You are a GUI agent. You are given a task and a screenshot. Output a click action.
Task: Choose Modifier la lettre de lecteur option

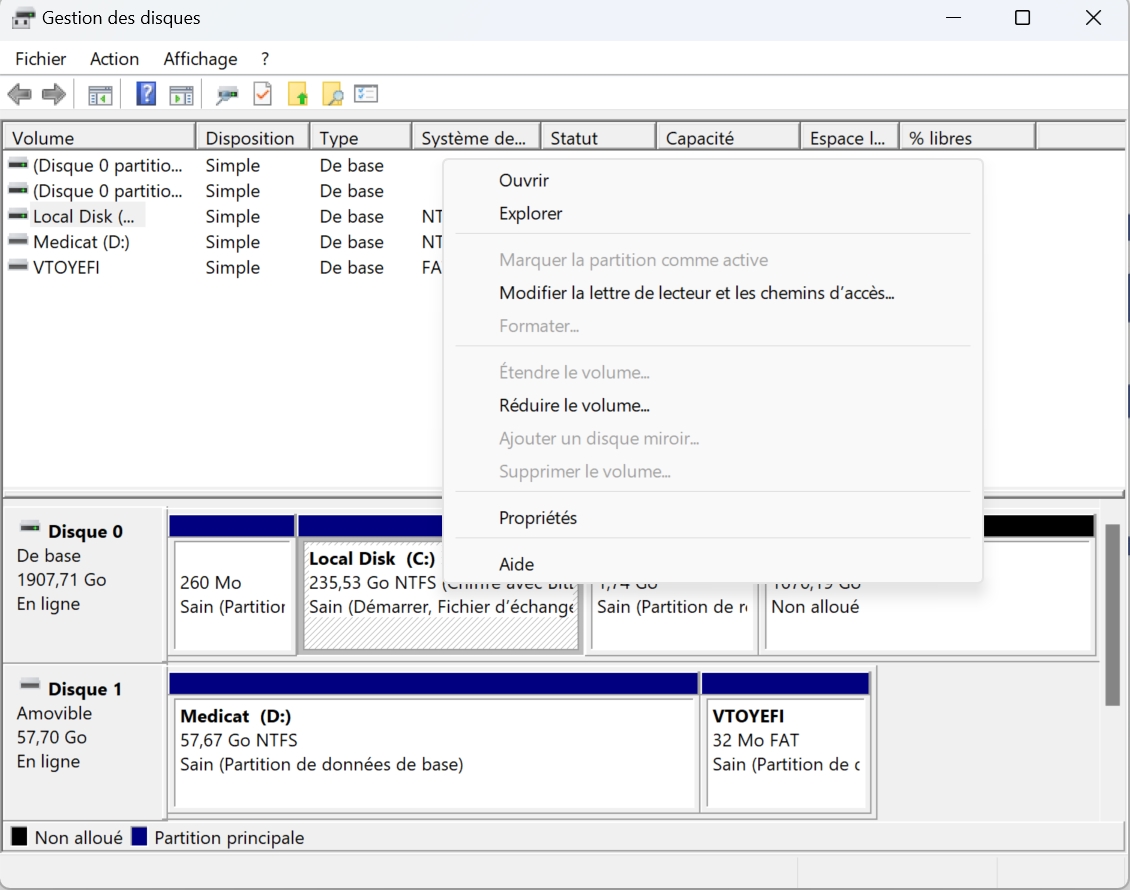coord(696,293)
